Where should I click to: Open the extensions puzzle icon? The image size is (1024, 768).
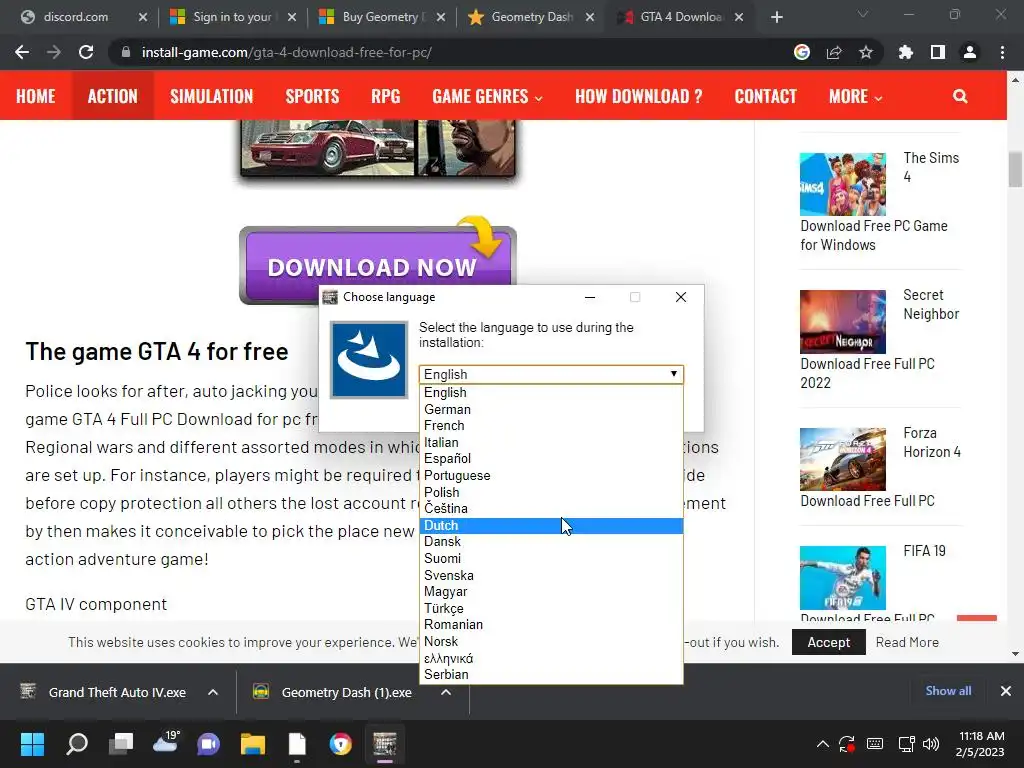coord(906,52)
